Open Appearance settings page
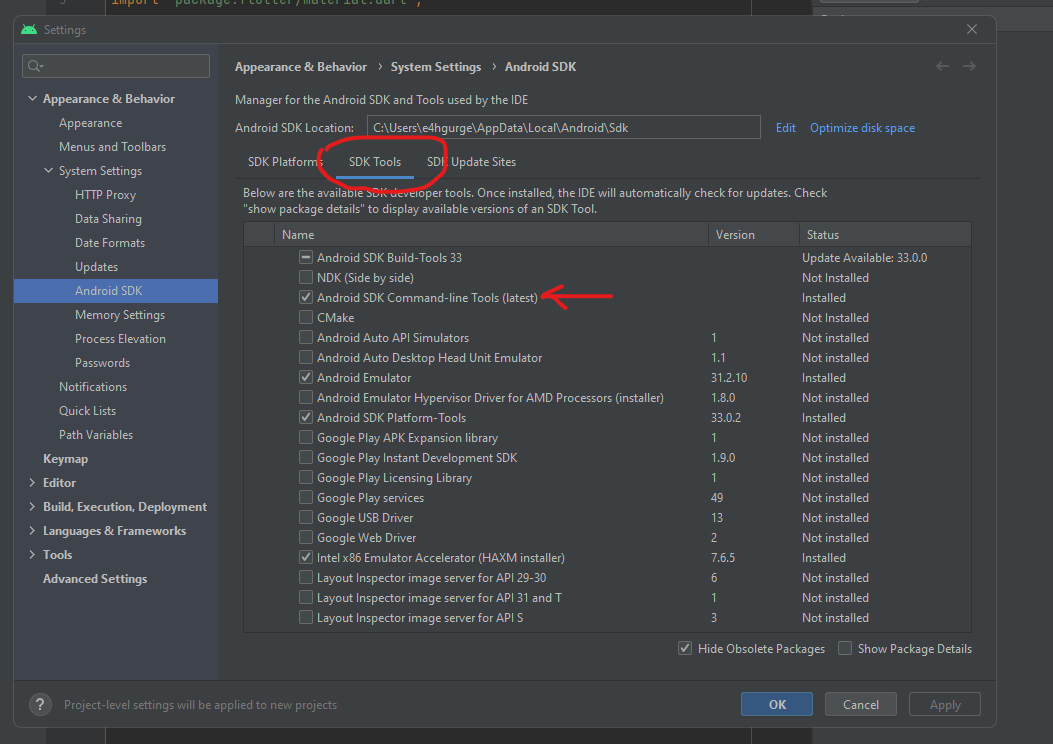This screenshot has height=744, width=1053. tap(91, 123)
